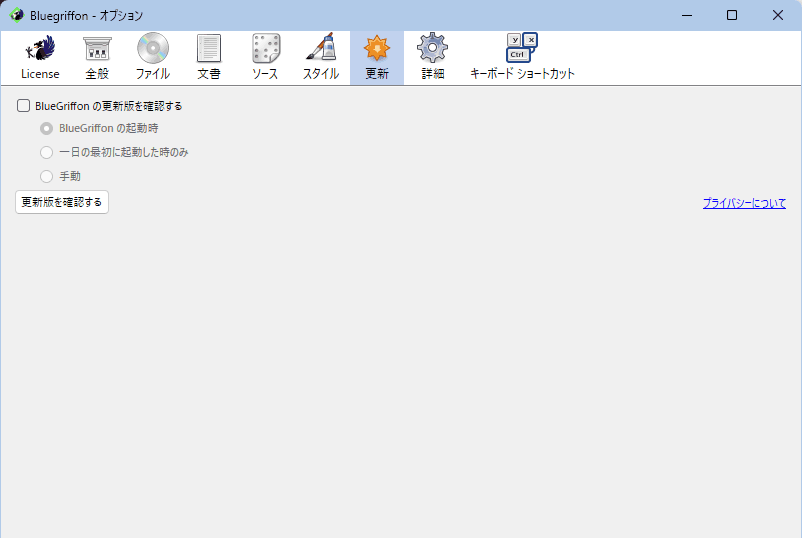
Task: Close the オプション dialog window
Action: pyautogui.click(x=778, y=15)
